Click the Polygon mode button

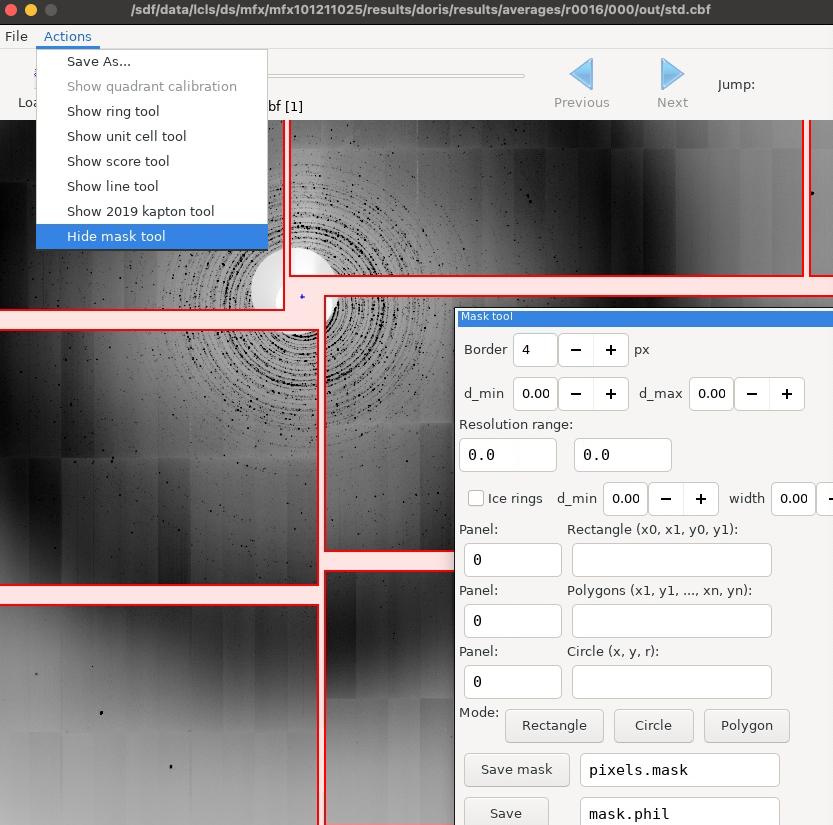pos(746,726)
